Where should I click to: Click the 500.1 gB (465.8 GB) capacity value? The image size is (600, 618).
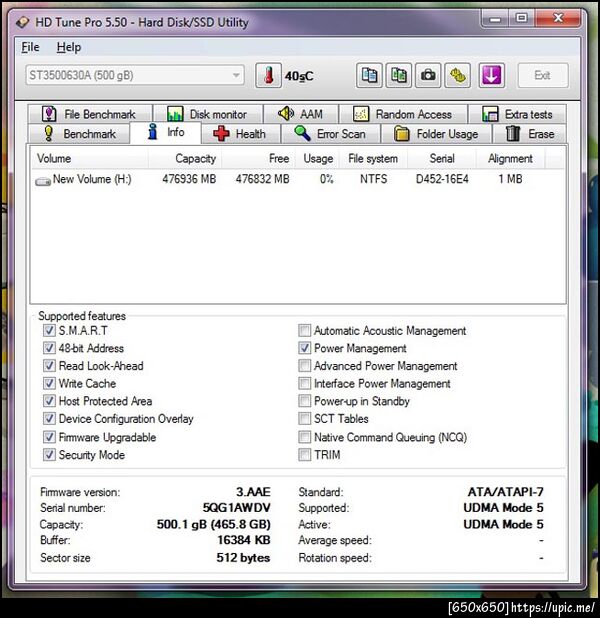point(214,524)
